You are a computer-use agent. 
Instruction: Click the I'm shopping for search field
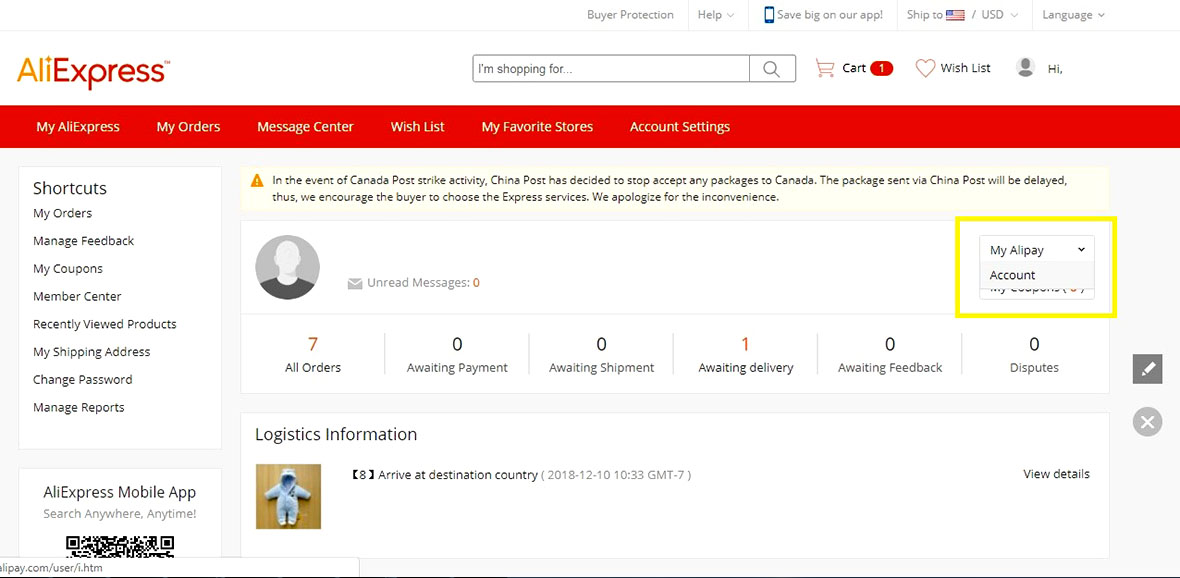click(x=611, y=68)
